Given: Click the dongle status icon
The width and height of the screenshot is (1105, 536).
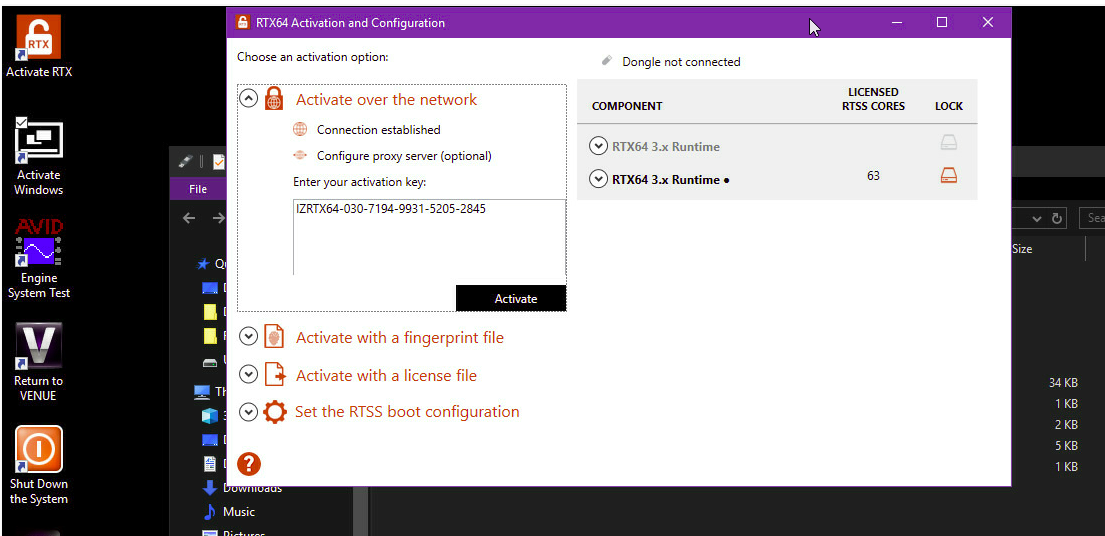Looking at the screenshot, I should coord(607,61).
